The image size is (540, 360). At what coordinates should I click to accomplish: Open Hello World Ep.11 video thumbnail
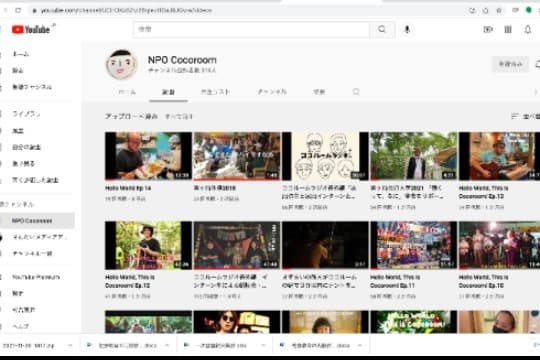click(414, 245)
